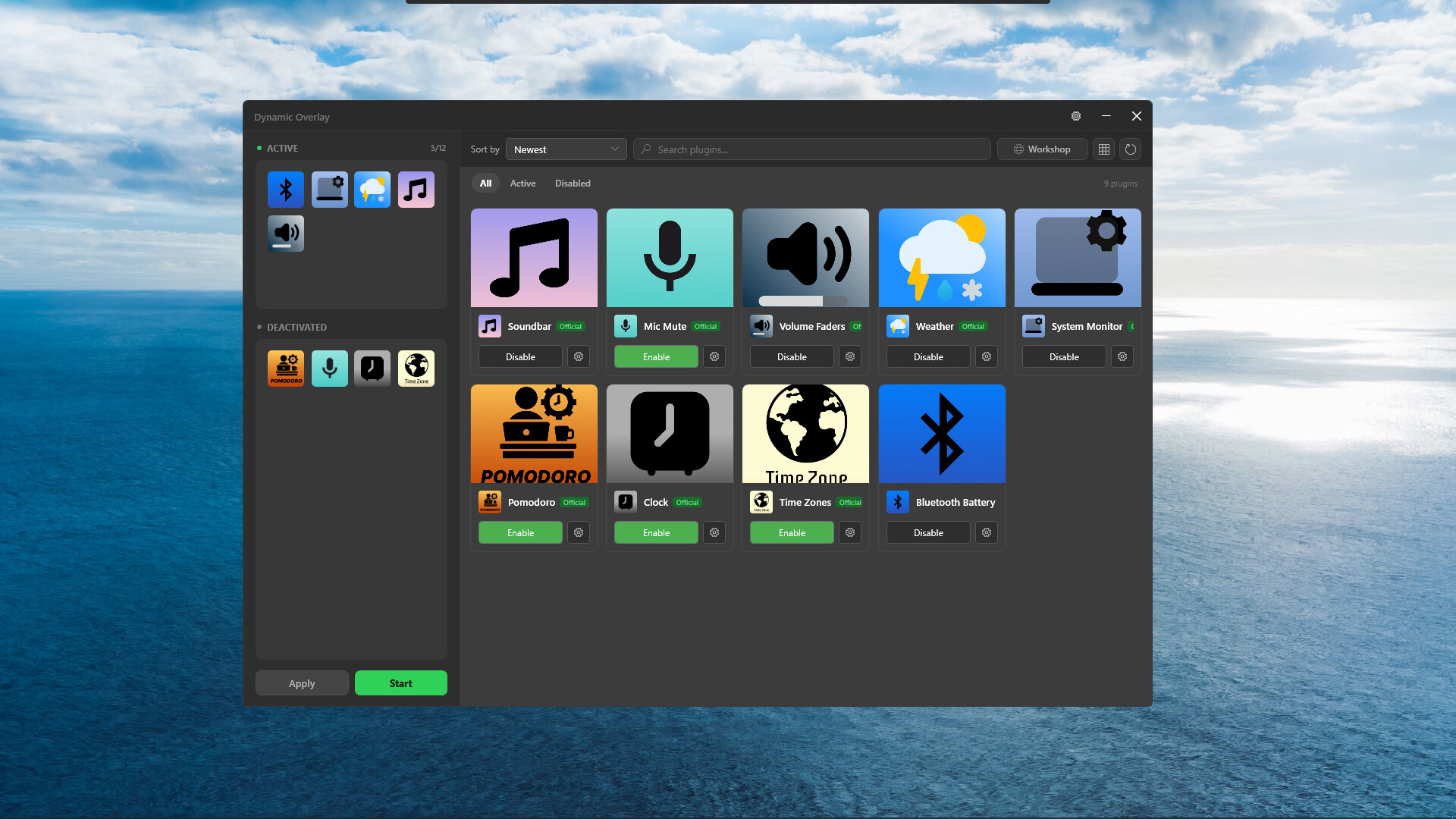The height and width of the screenshot is (819, 1456).
Task: Open the Sort by Newest dropdown
Action: [x=566, y=149]
